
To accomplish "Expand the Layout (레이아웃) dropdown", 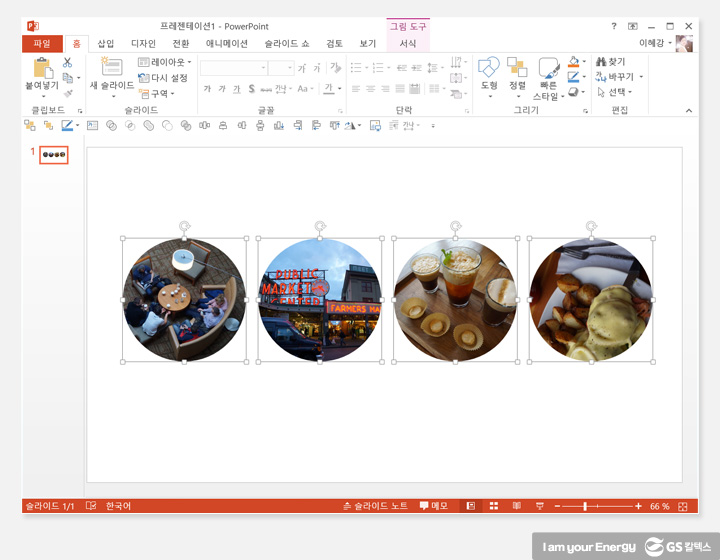I will tap(165, 62).
